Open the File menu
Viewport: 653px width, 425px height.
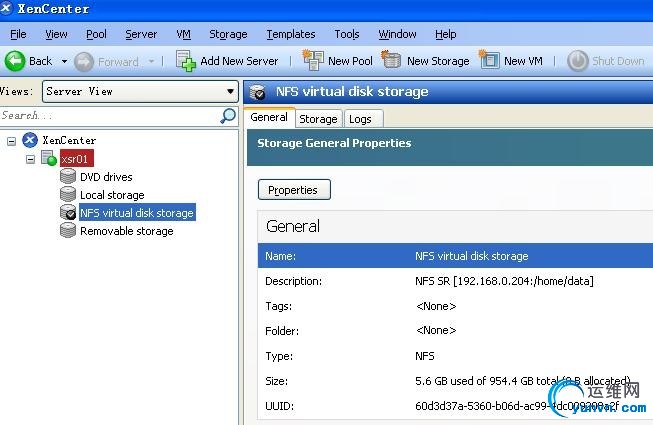pyautogui.click(x=18, y=34)
